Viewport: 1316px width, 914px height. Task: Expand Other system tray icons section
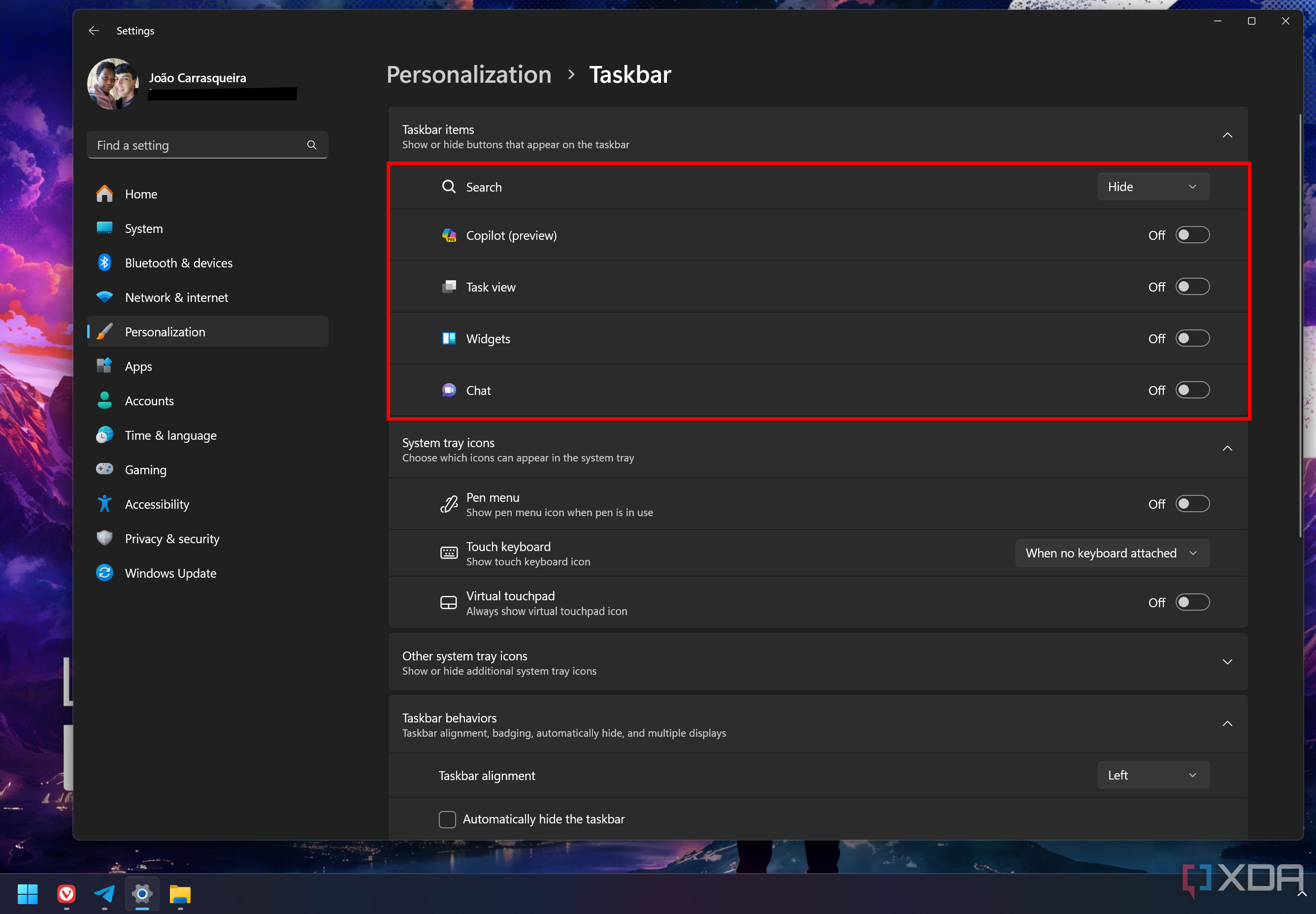[x=1227, y=661]
